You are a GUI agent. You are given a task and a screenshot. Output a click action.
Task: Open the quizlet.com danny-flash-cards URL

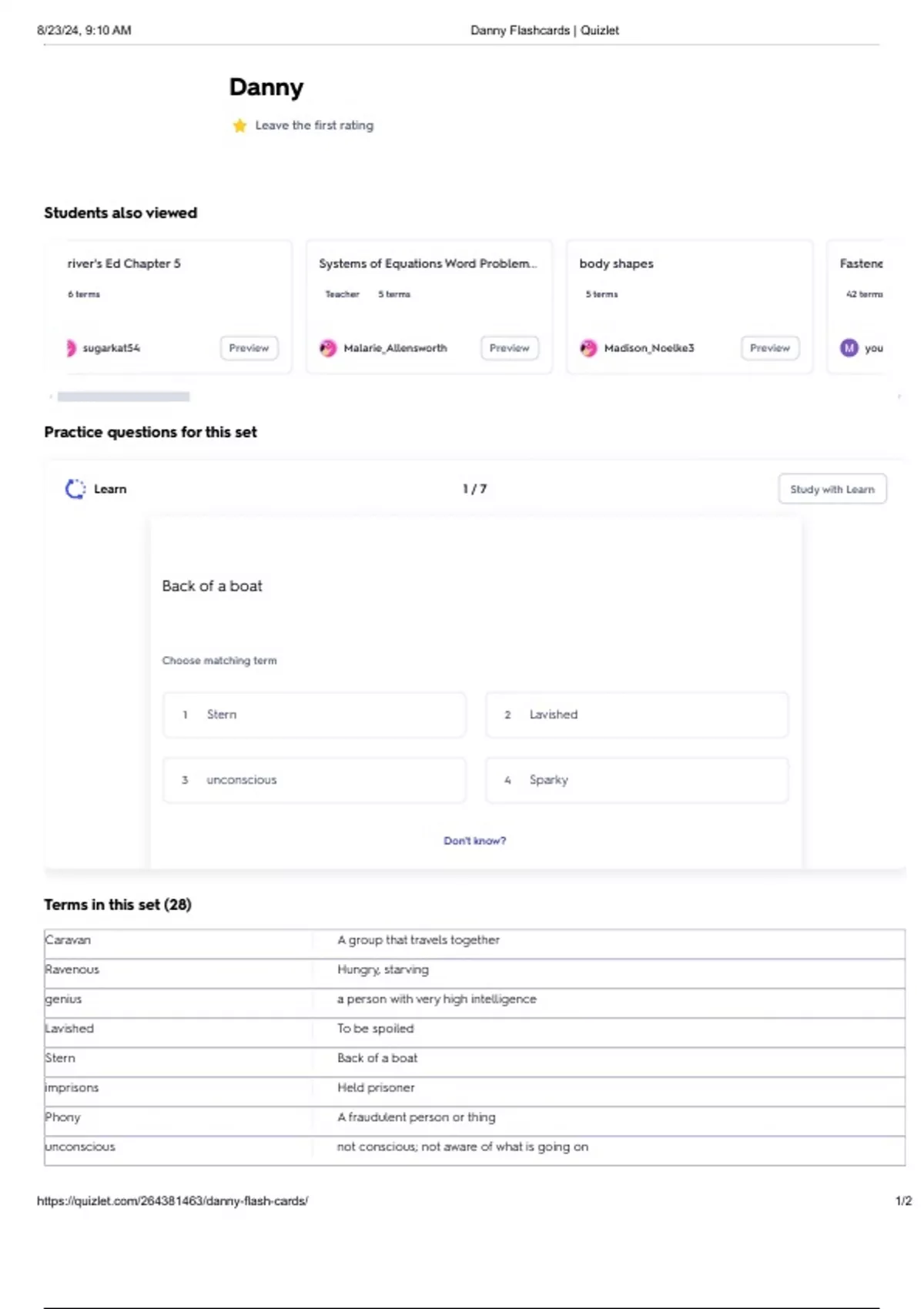(172, 1200)
